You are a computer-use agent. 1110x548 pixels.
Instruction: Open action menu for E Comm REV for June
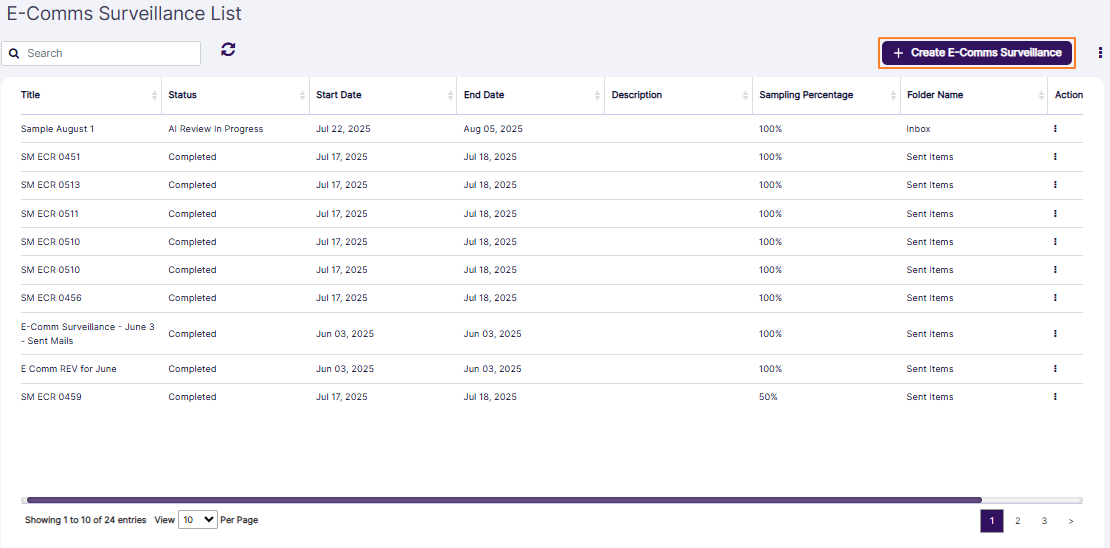click(1055, 369)
